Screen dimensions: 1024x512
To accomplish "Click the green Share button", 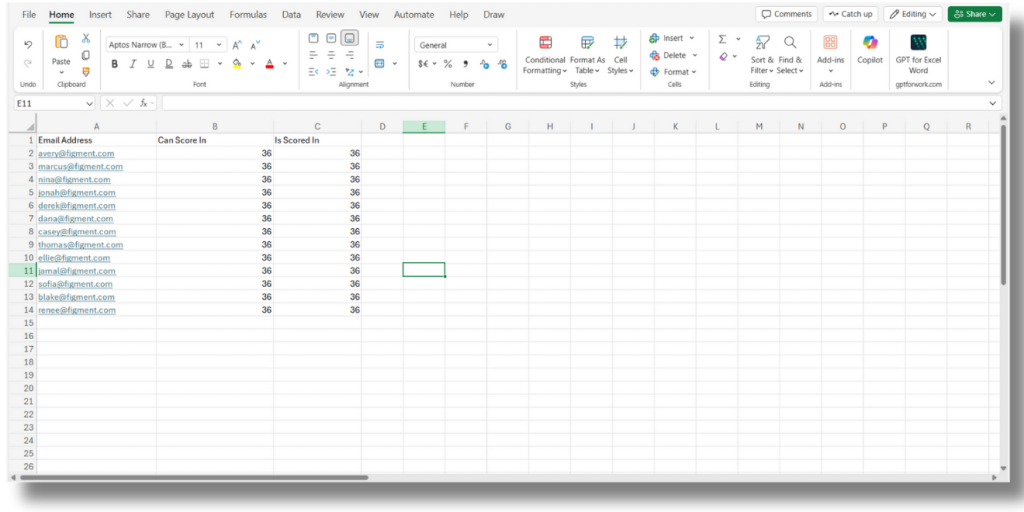I will pyautogui.click(x=974, y=14).
